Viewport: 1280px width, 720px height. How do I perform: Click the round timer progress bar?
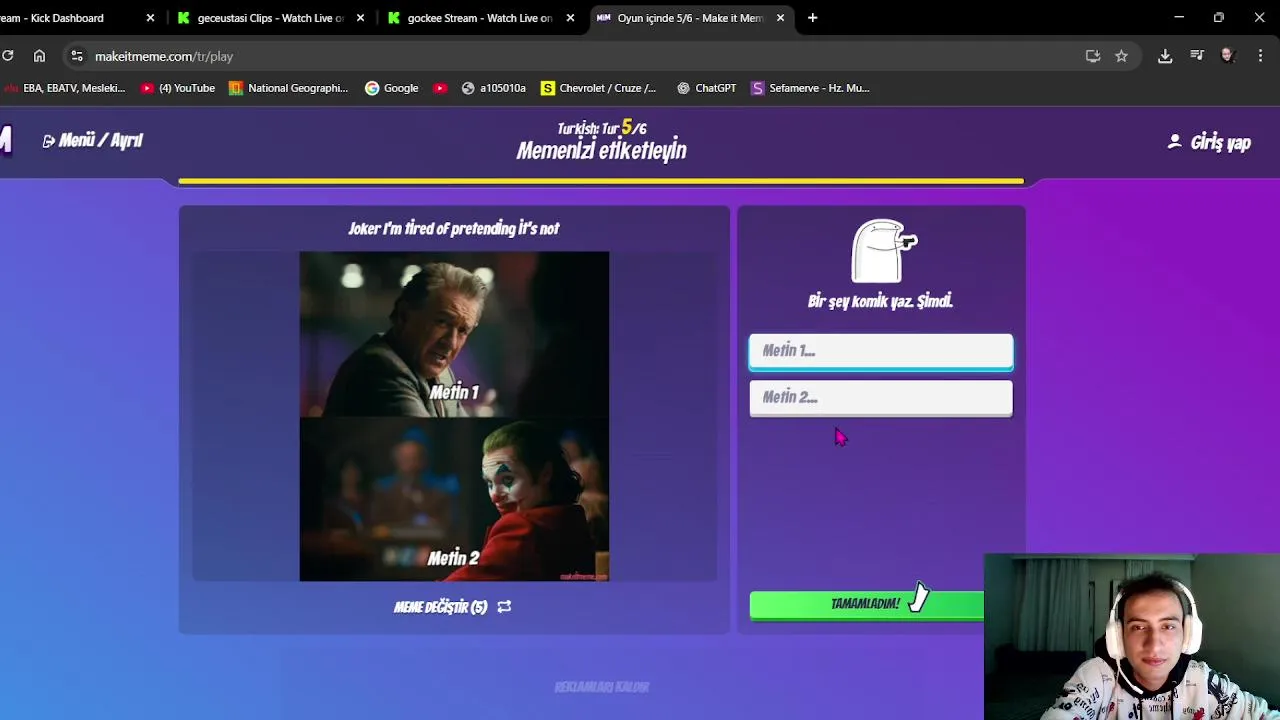pos(601,182)
